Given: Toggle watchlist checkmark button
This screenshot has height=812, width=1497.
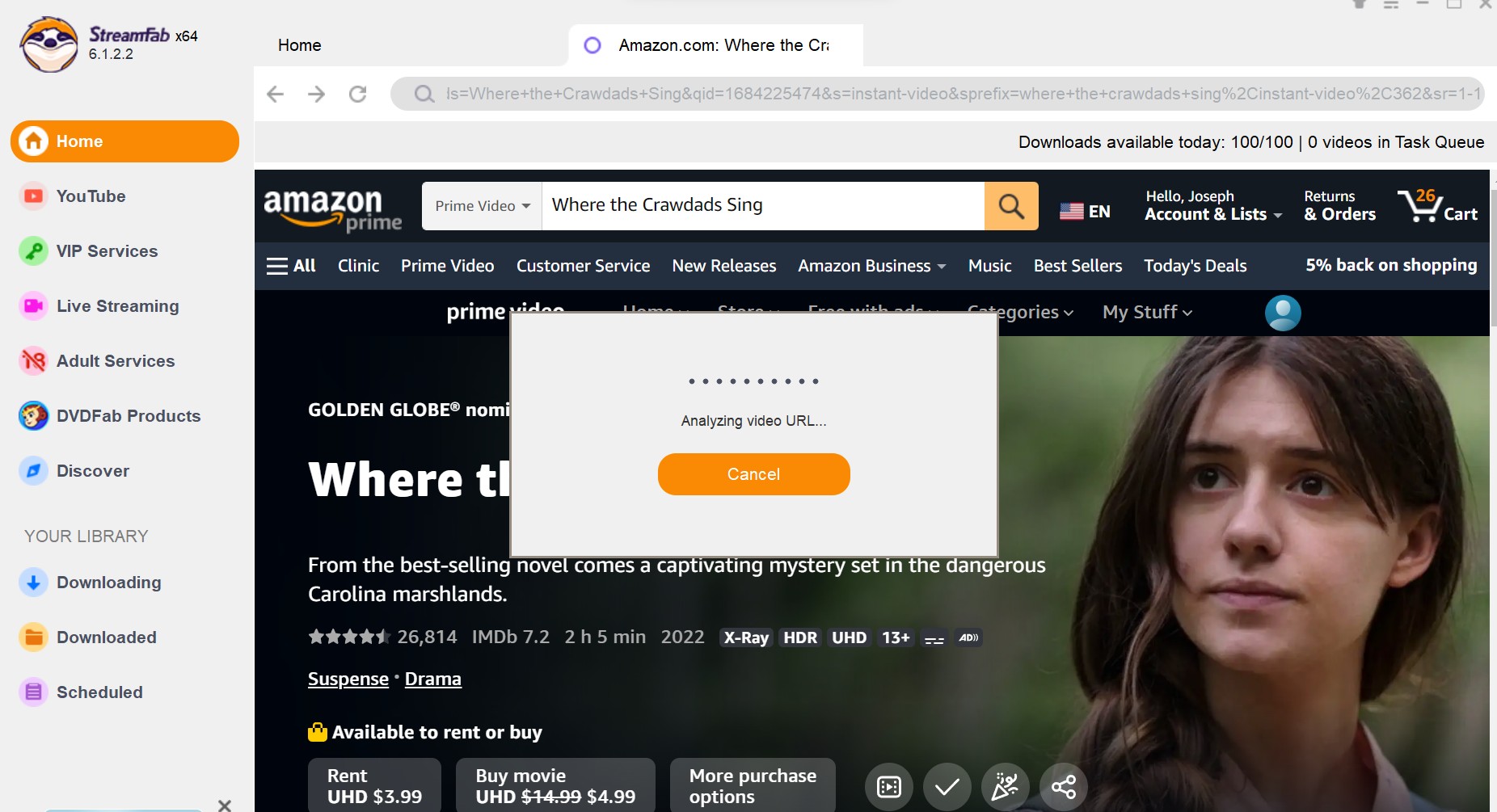Looking at the screenshot, I should (947, 786).
